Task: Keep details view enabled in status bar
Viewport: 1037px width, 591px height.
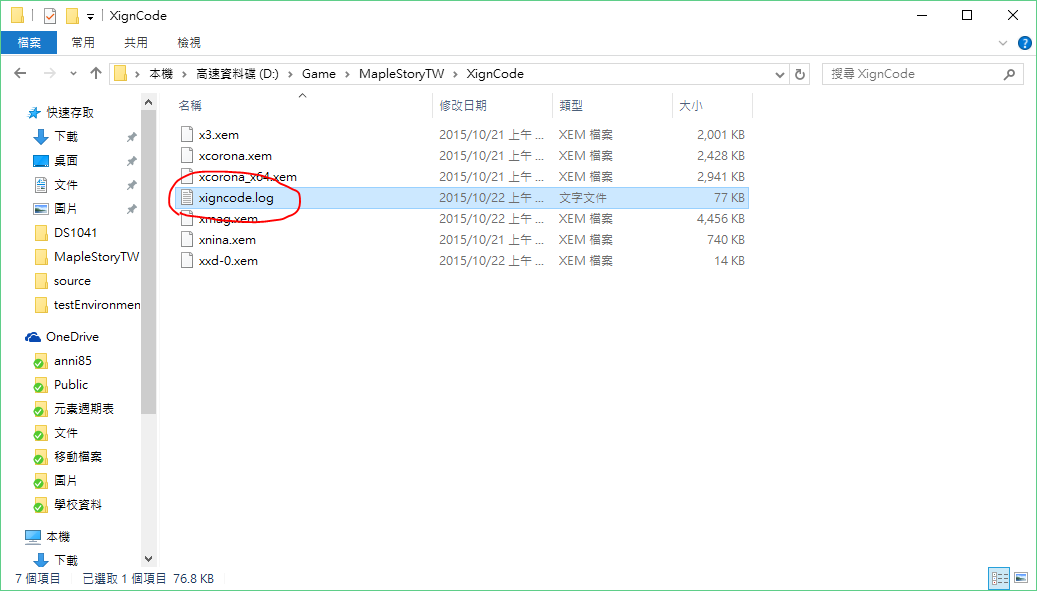Action: click(999, 577)
